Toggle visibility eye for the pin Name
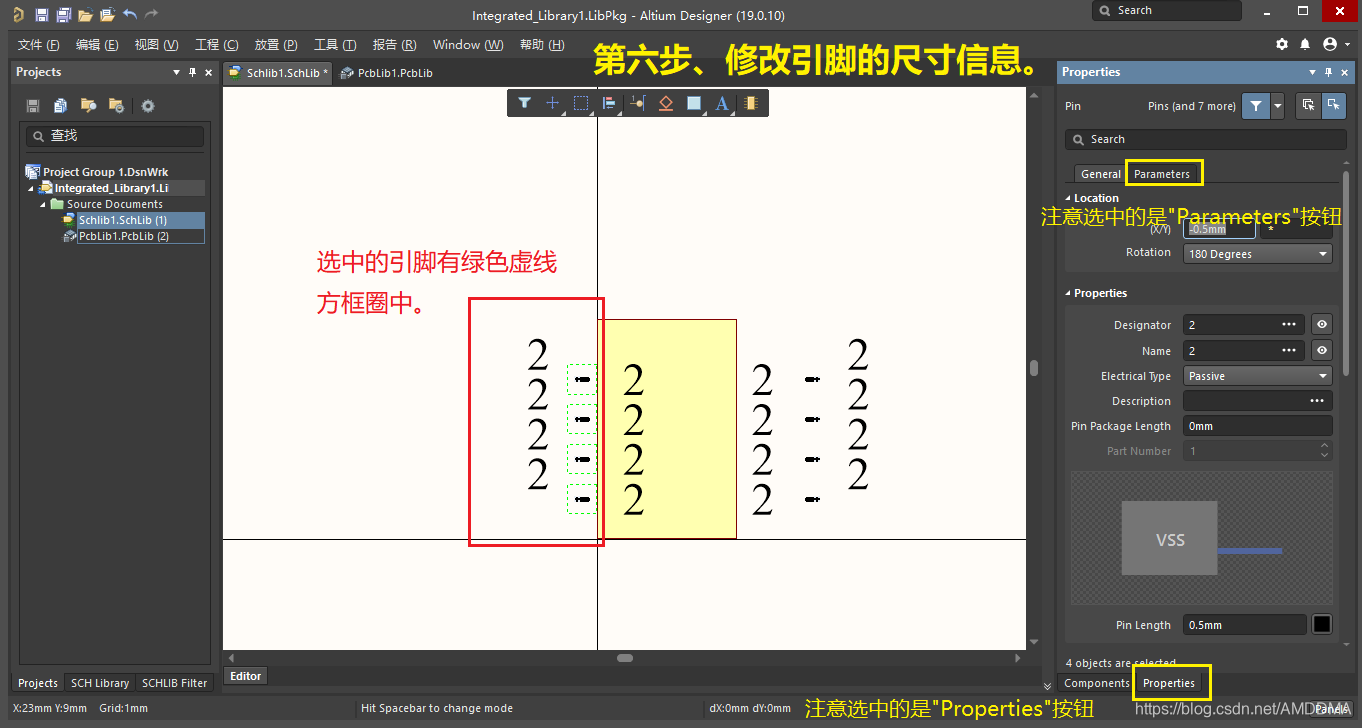 [x=1322, y=351]
